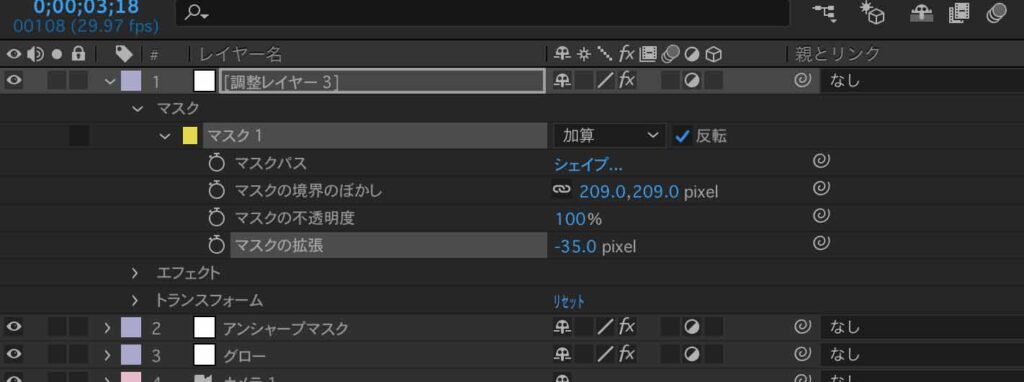Click the マスクの境界のぼかし pick whip spiral
Viewport: 1024px width, 382px height.
pos(821,189)
